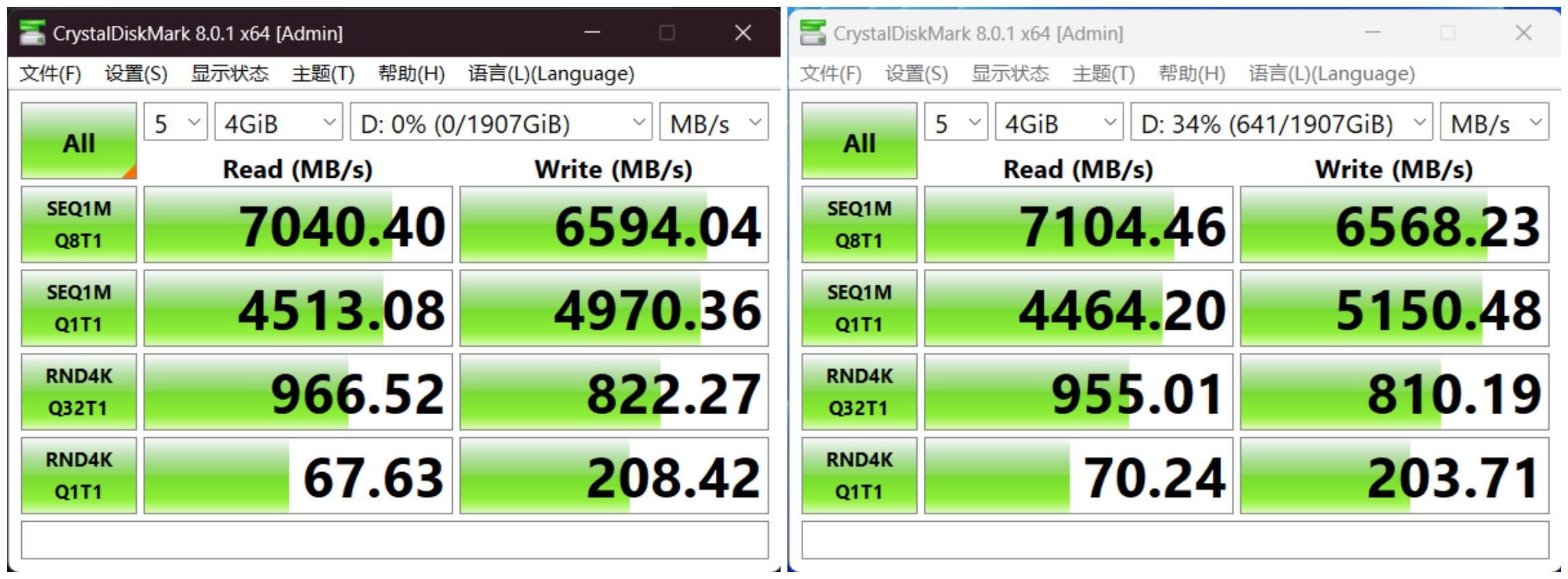The image size is (1568, 579).
Task: Close the left CrystalDiskMark window
Action: pos(743,33)
